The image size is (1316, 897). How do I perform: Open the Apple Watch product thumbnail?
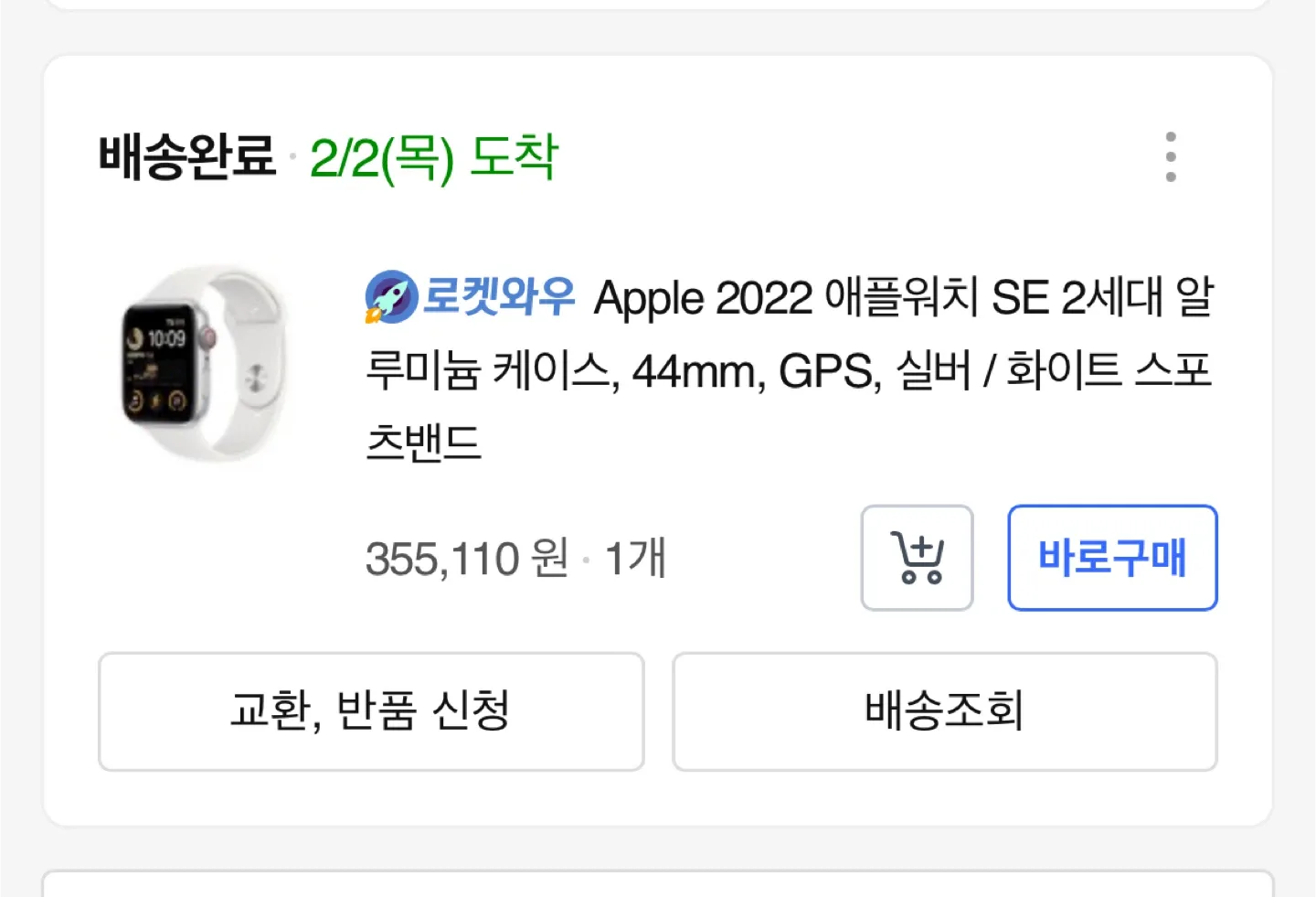coord(205,364)
